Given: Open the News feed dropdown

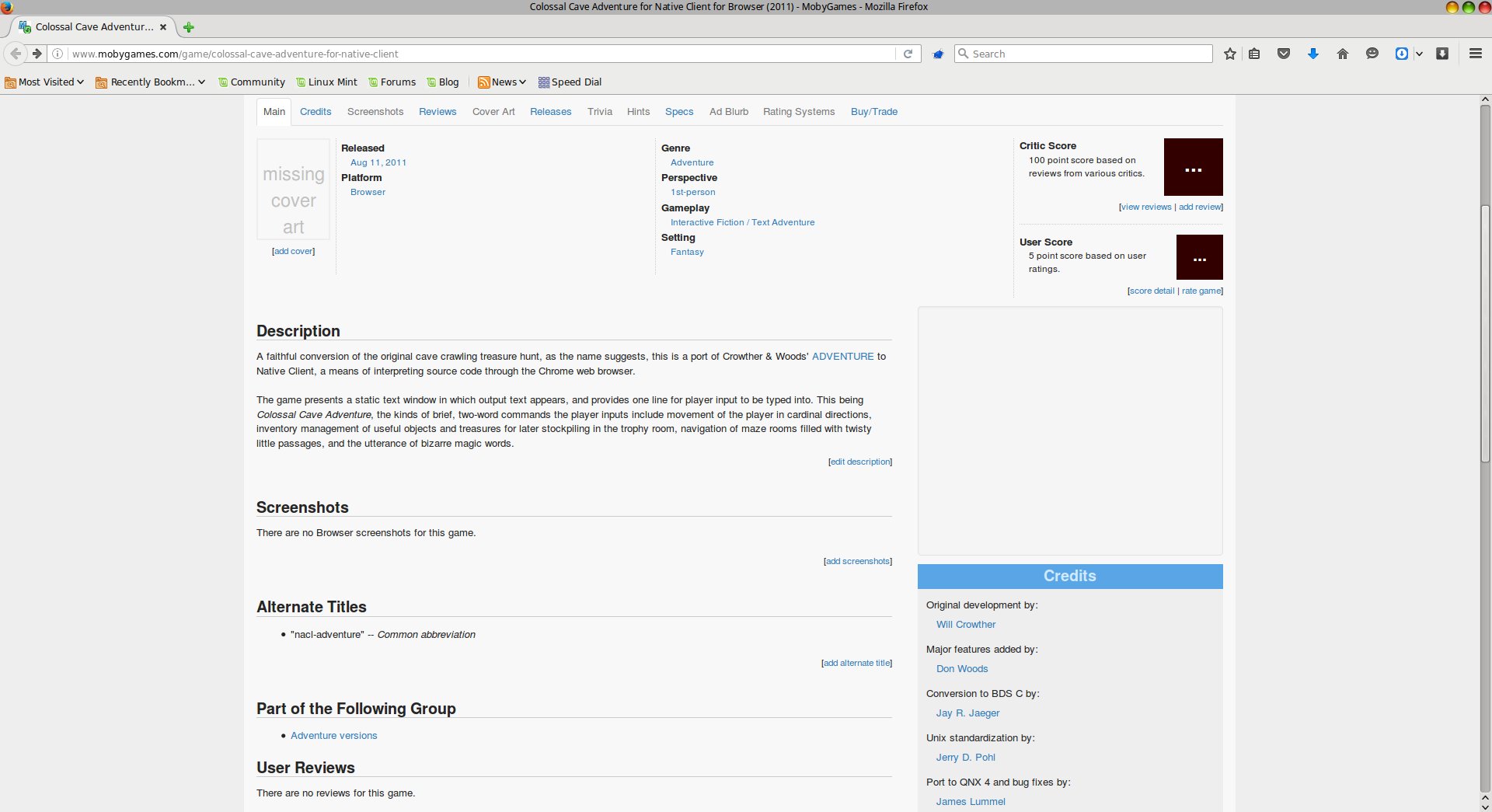Looking at the screenshot, I should point(503,82).
